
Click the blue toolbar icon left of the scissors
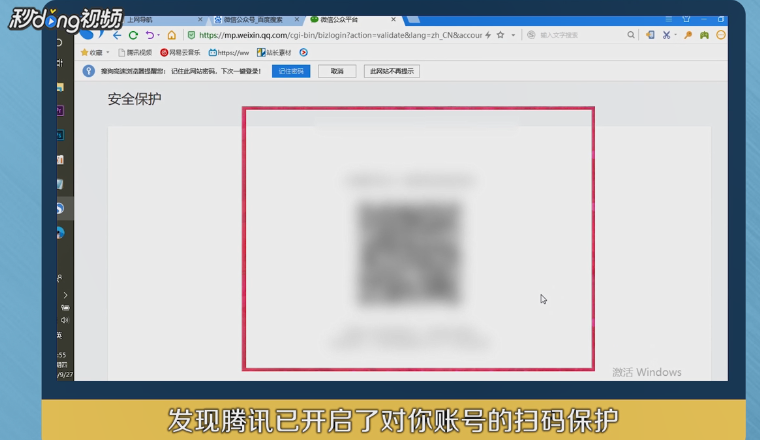point(650,35)
